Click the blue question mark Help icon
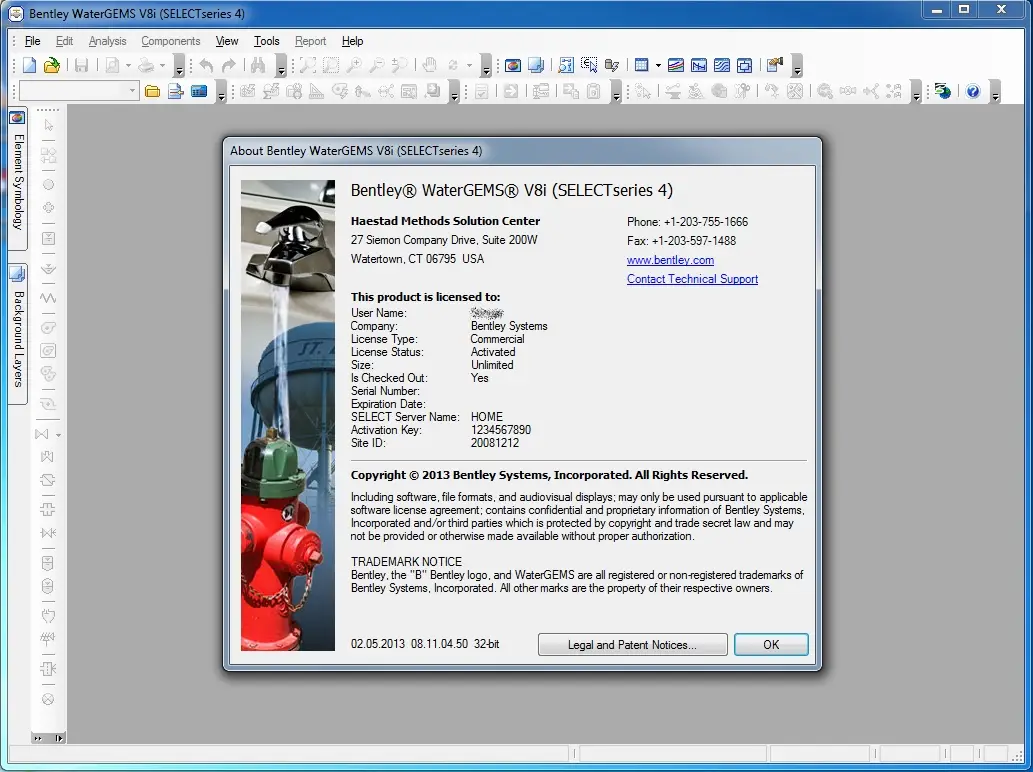 click(x=972, y=92)
